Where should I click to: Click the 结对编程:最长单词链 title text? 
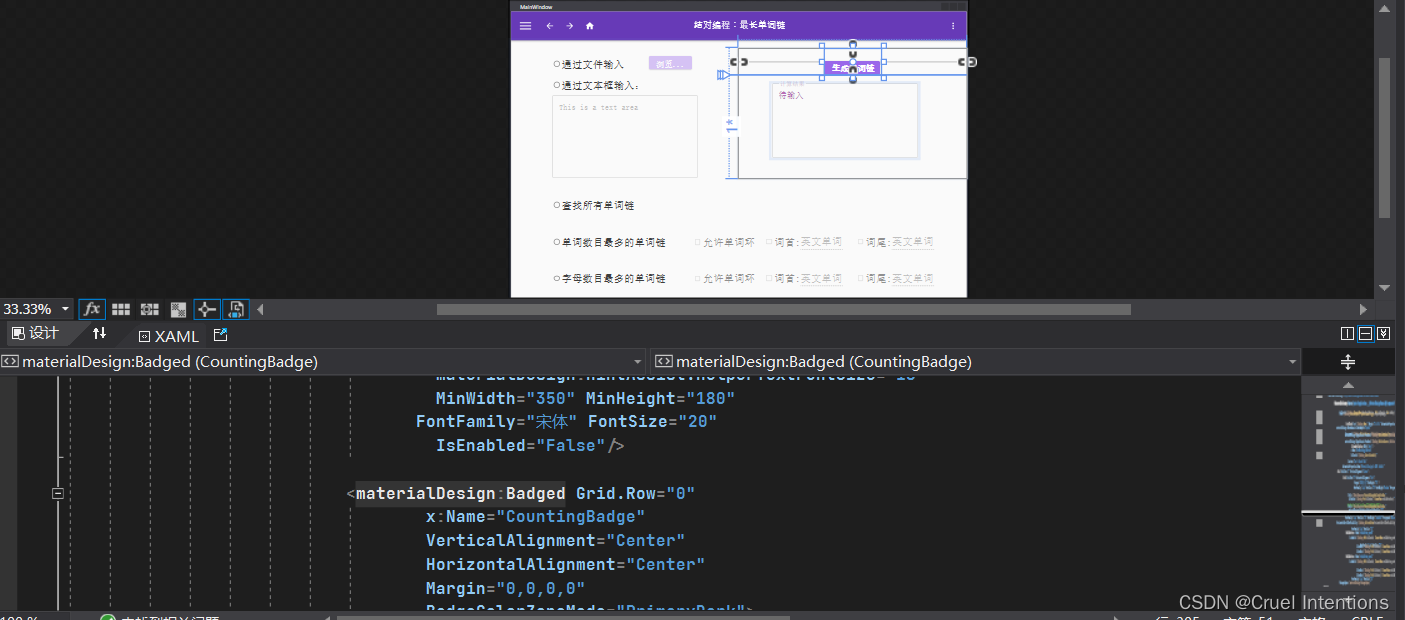pyautogui.click(x=739, y=26)
